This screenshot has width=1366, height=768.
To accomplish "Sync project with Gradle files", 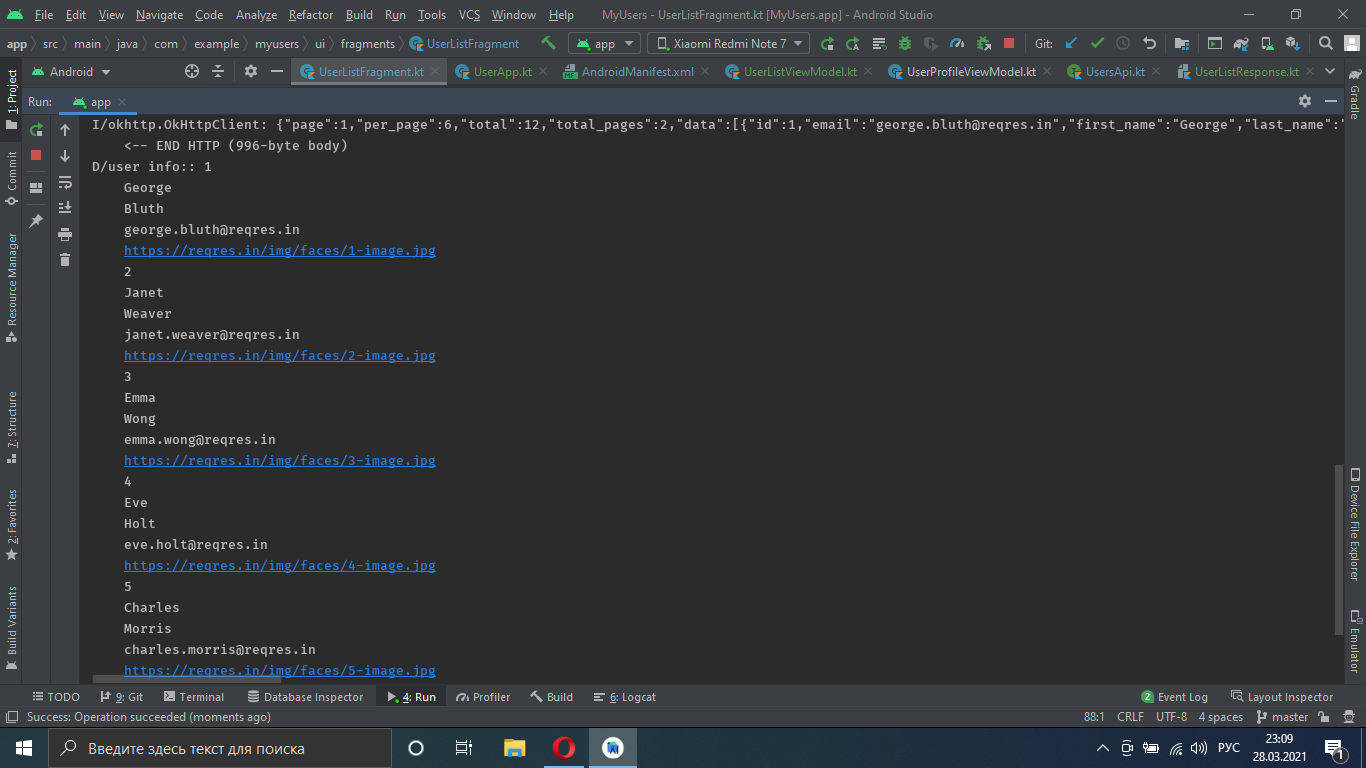I will [x=1241, y=43].
